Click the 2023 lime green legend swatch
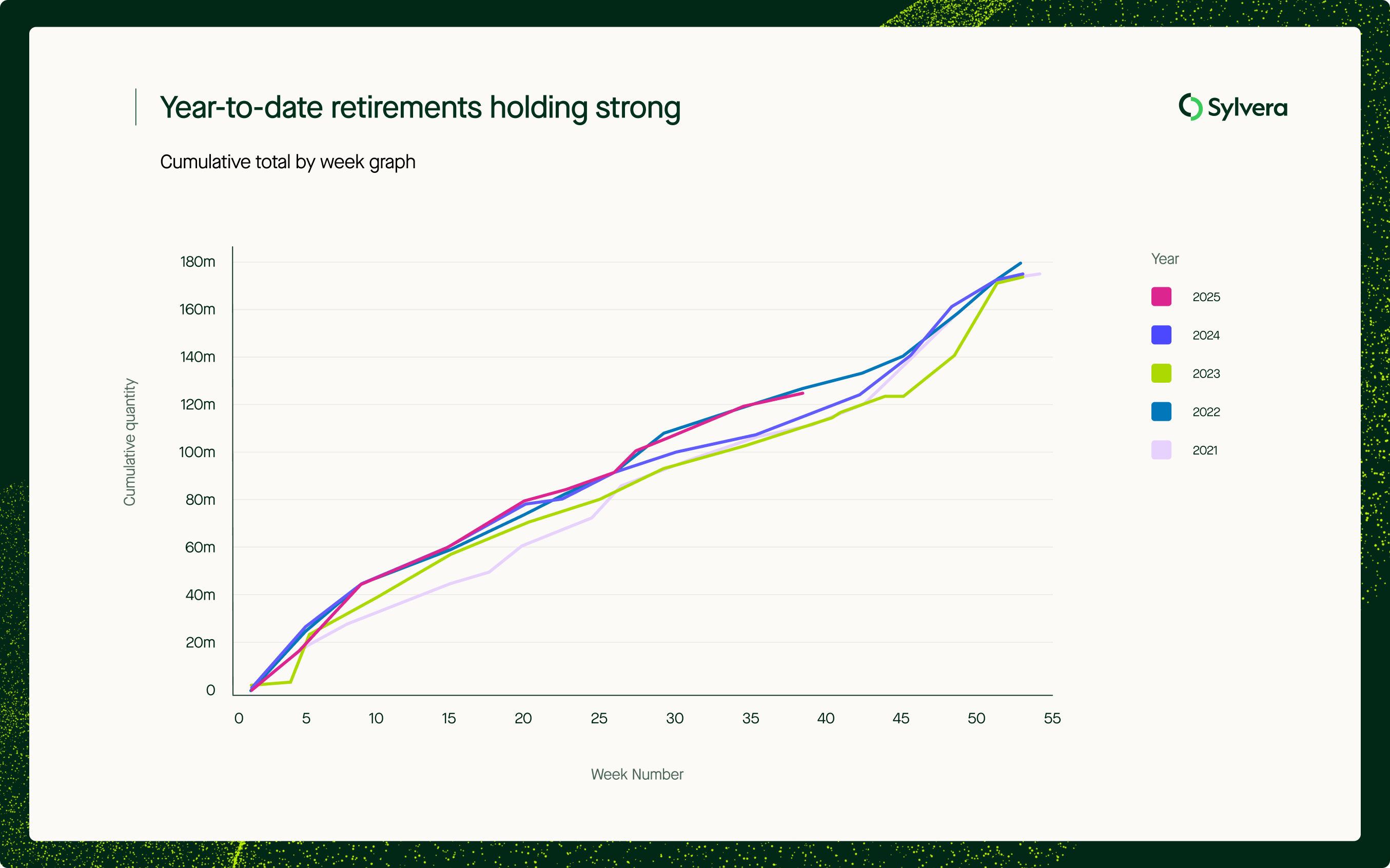 click(x=1161, y=373)
